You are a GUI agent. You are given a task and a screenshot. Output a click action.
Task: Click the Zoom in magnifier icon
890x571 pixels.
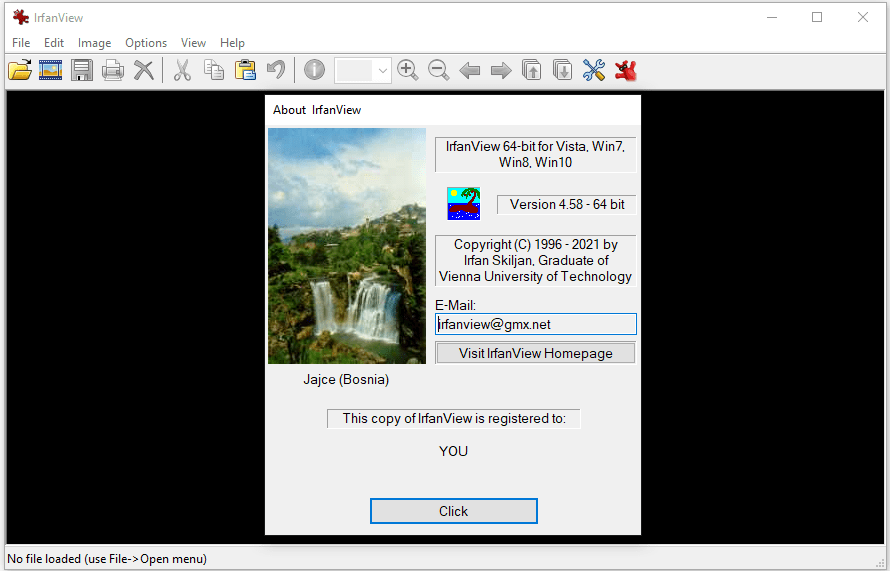pyautogui.click(x=408, y=70)
